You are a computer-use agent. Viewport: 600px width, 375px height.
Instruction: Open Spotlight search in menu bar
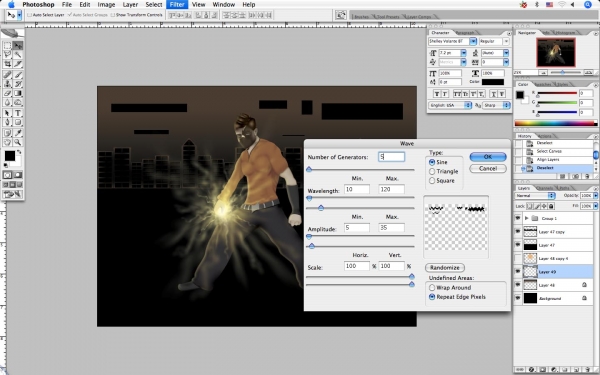588,5
